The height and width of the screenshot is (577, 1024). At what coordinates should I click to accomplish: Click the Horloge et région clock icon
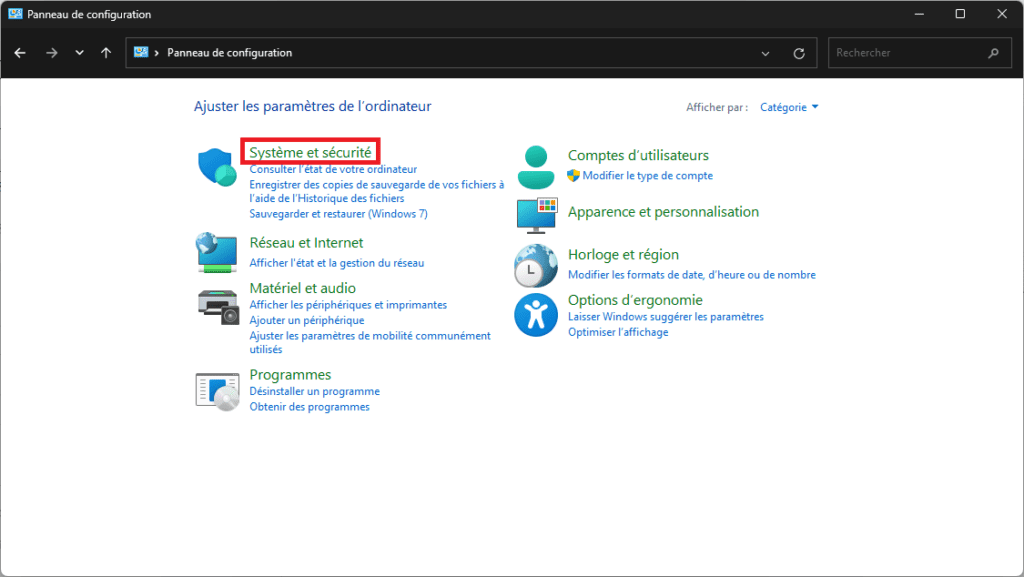536,265
